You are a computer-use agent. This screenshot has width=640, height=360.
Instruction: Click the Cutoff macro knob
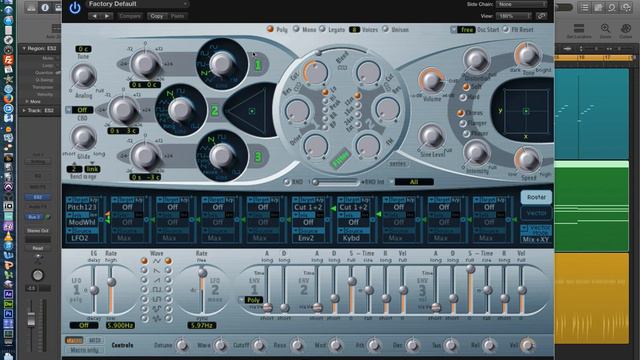[258, 345]
